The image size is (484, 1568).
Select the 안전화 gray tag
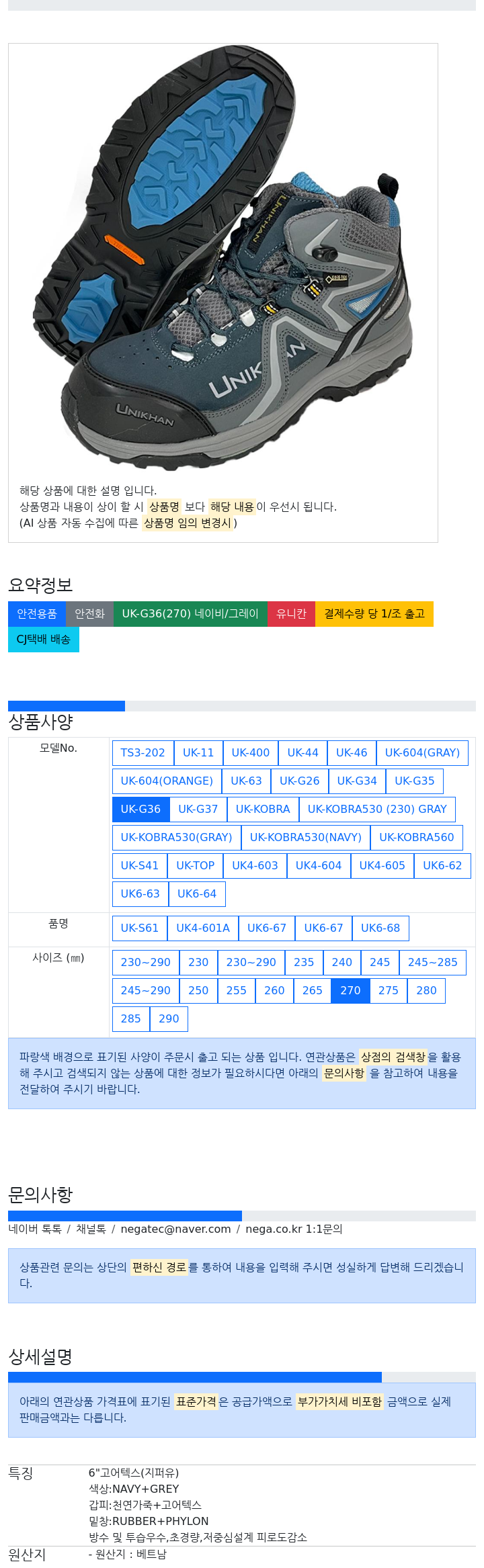pyautogui.click(x=89, y=614)
